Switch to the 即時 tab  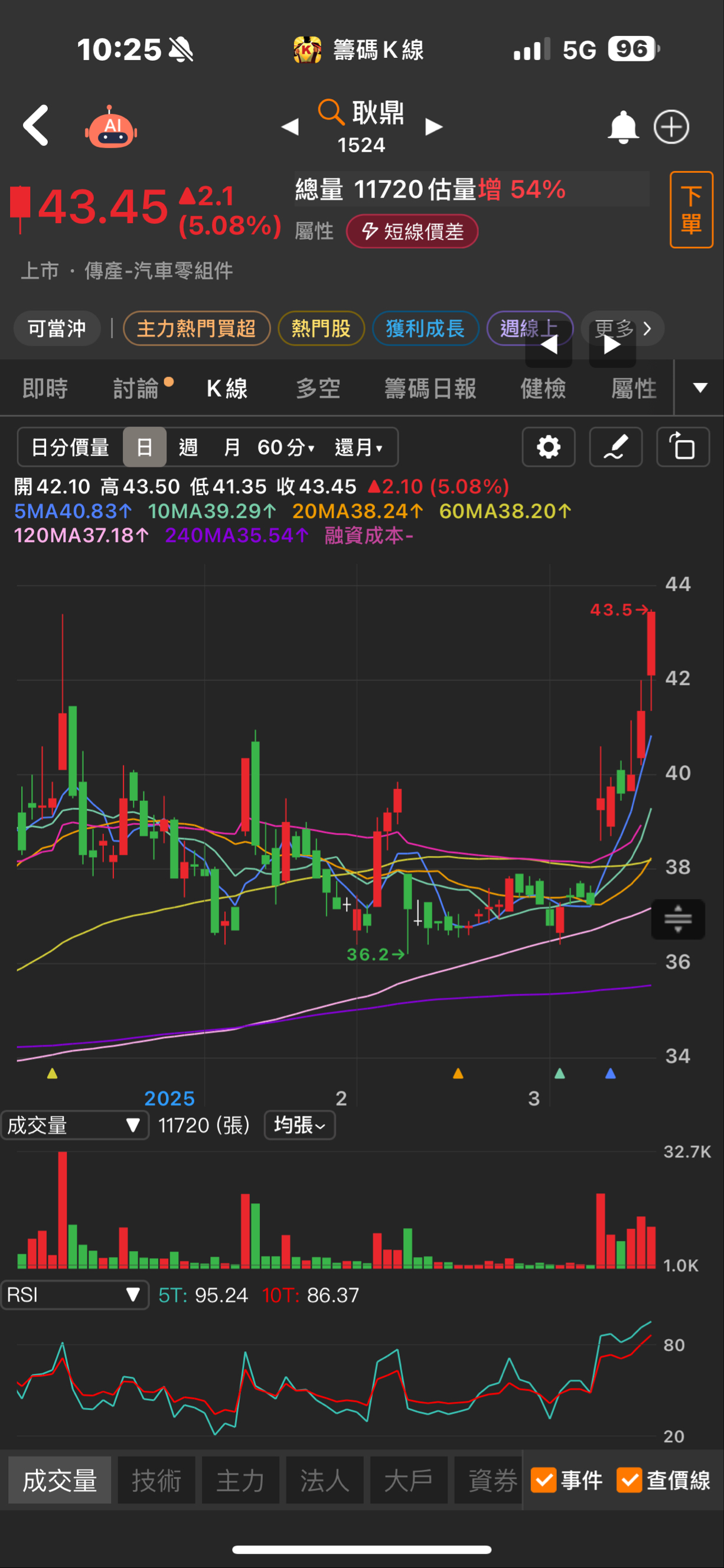[45, 388]
